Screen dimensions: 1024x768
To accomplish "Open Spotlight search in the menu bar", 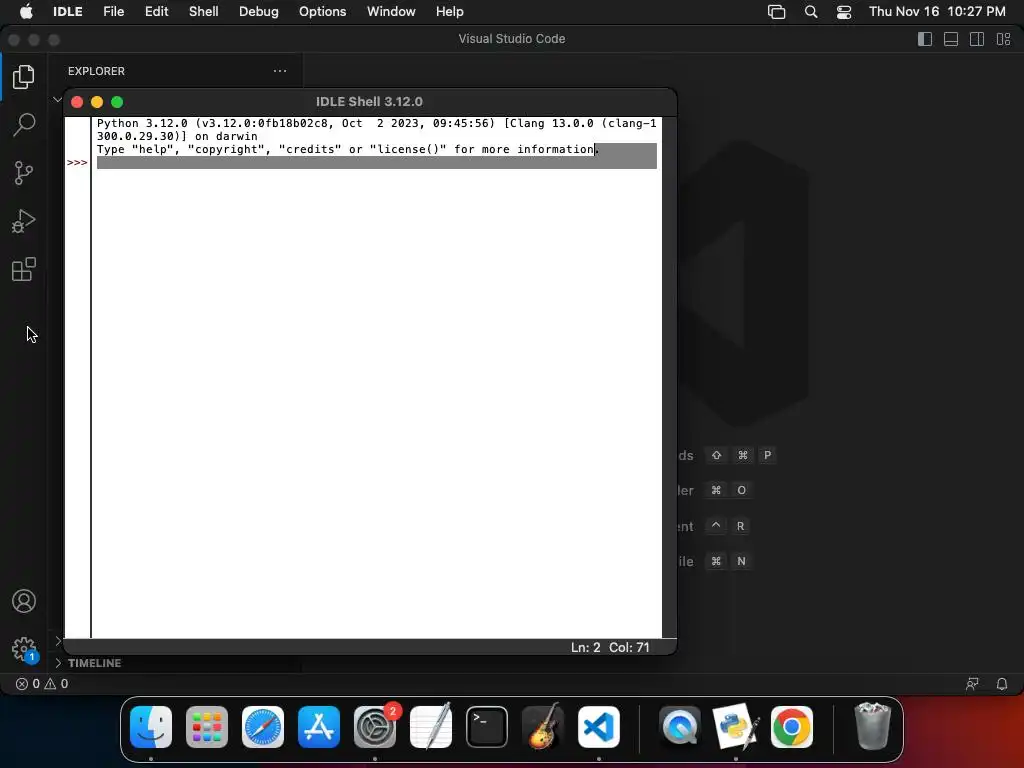I will 810,12.
